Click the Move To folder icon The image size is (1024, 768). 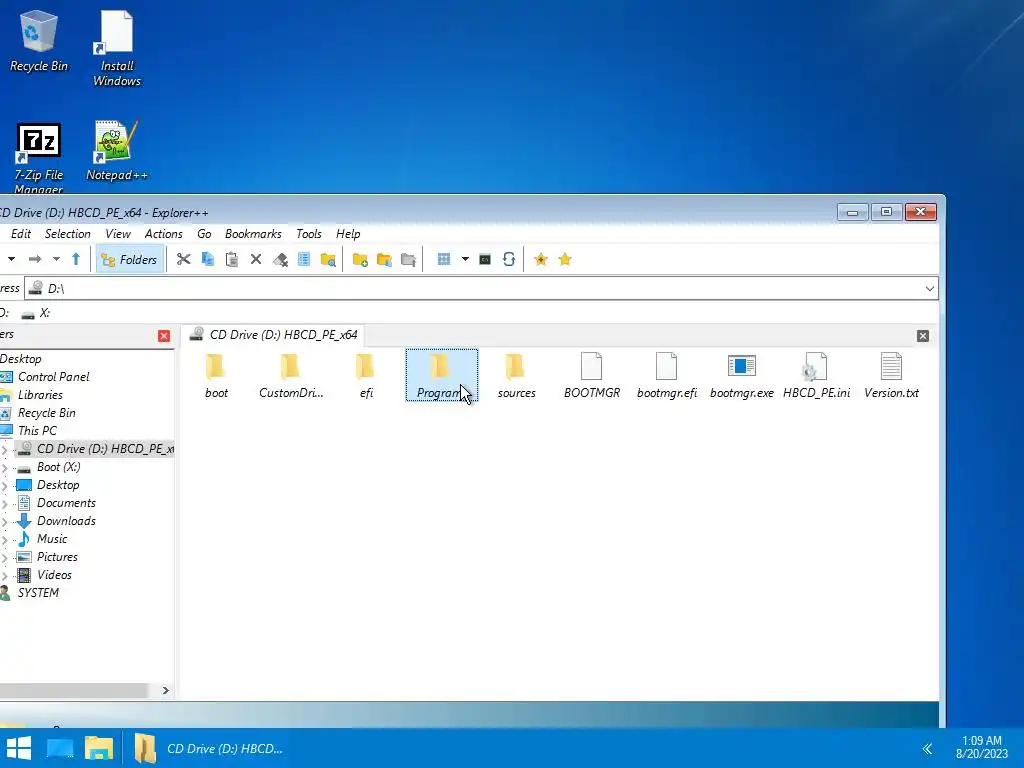[408, 259]
